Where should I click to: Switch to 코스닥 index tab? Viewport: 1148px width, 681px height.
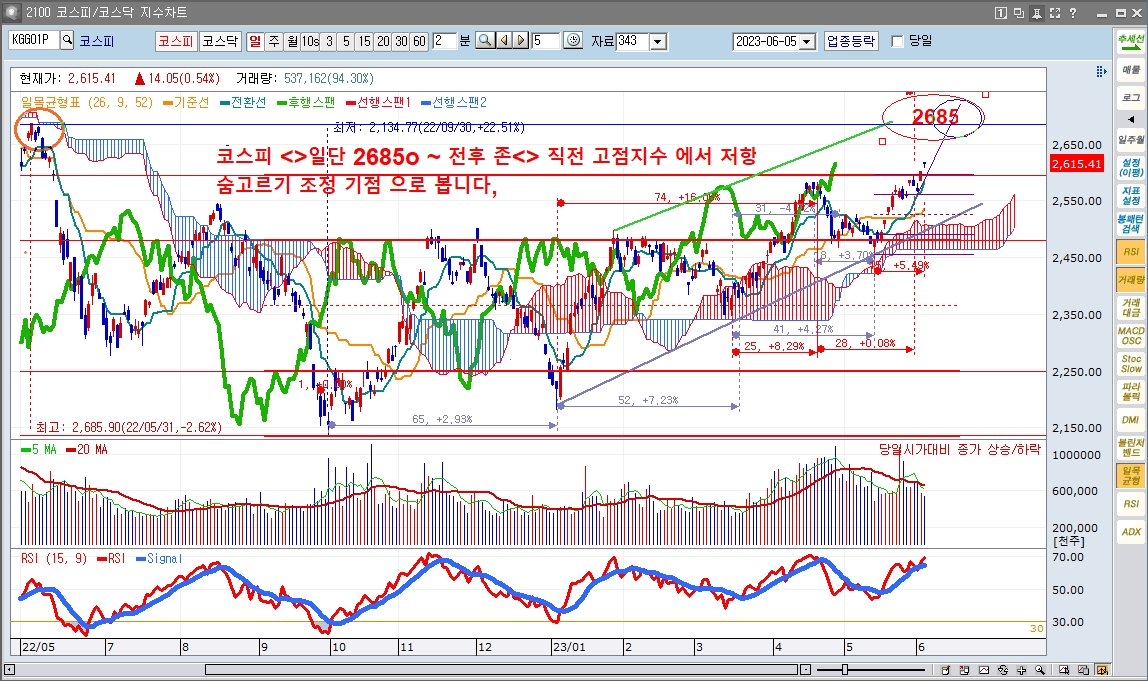[x=220, y=41]
